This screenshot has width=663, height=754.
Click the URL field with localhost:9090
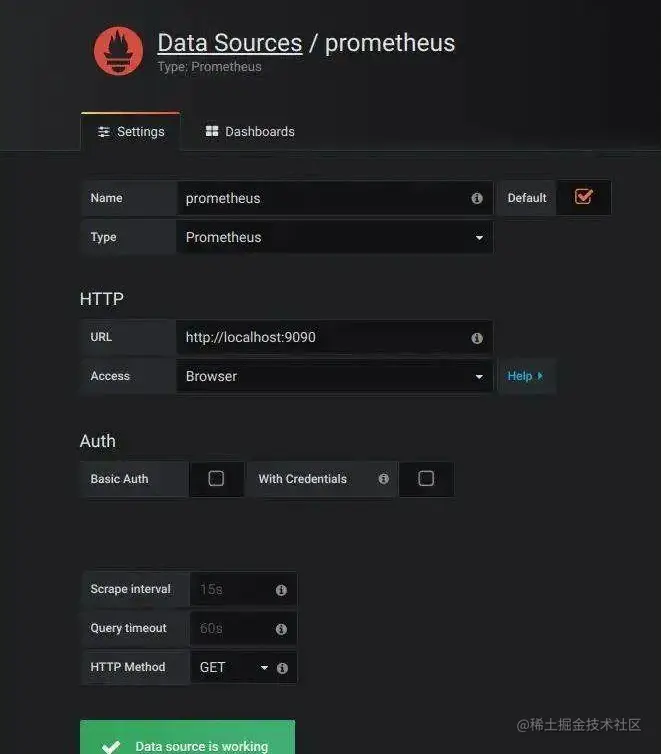[x=334, y=338]
